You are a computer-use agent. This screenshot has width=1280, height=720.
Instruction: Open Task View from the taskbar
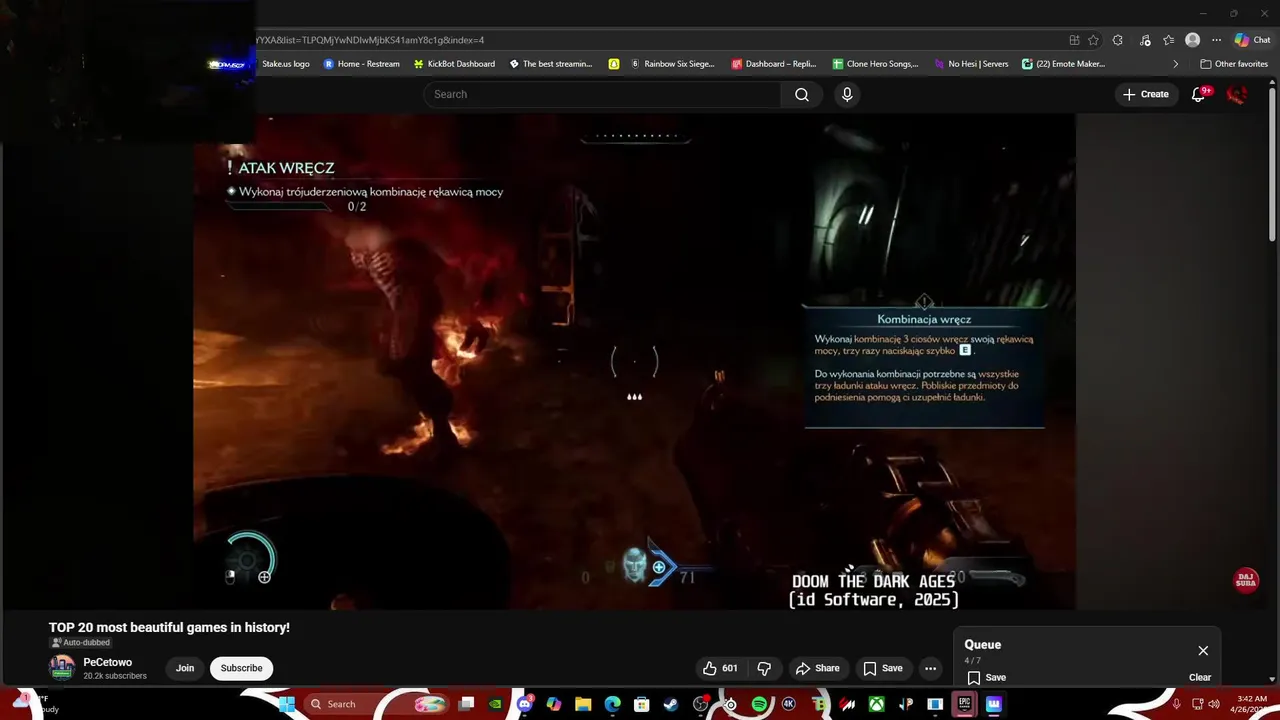pyautogui.click(x=466, y=704)
